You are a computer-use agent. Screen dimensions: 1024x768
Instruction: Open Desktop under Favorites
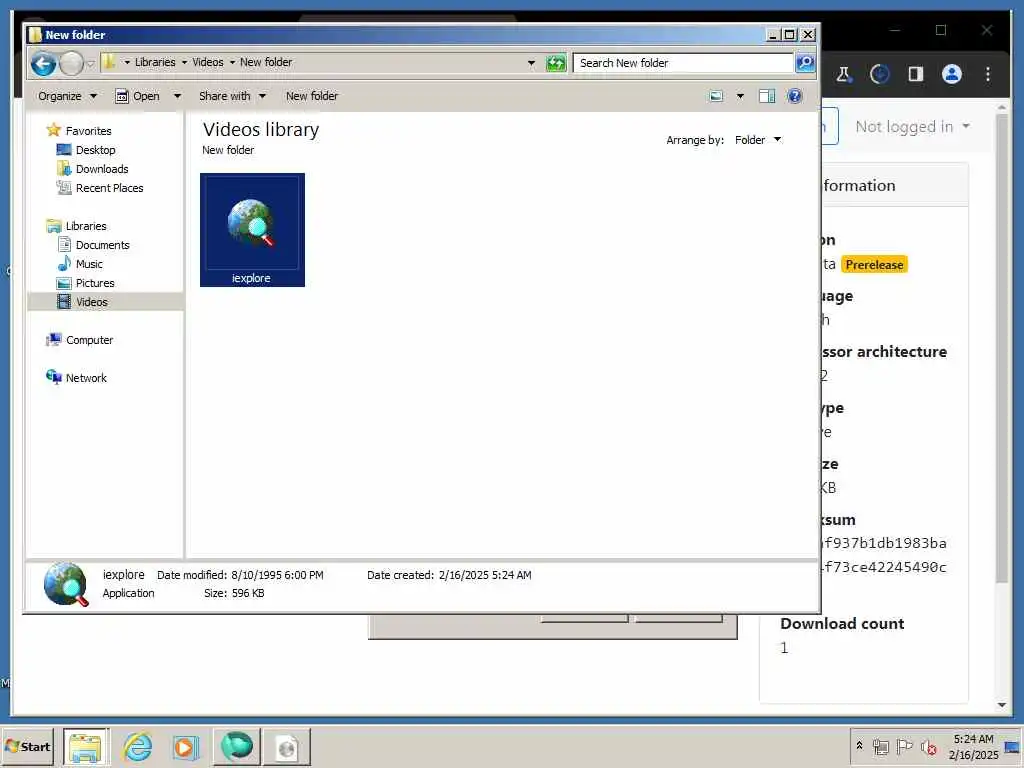95,150
